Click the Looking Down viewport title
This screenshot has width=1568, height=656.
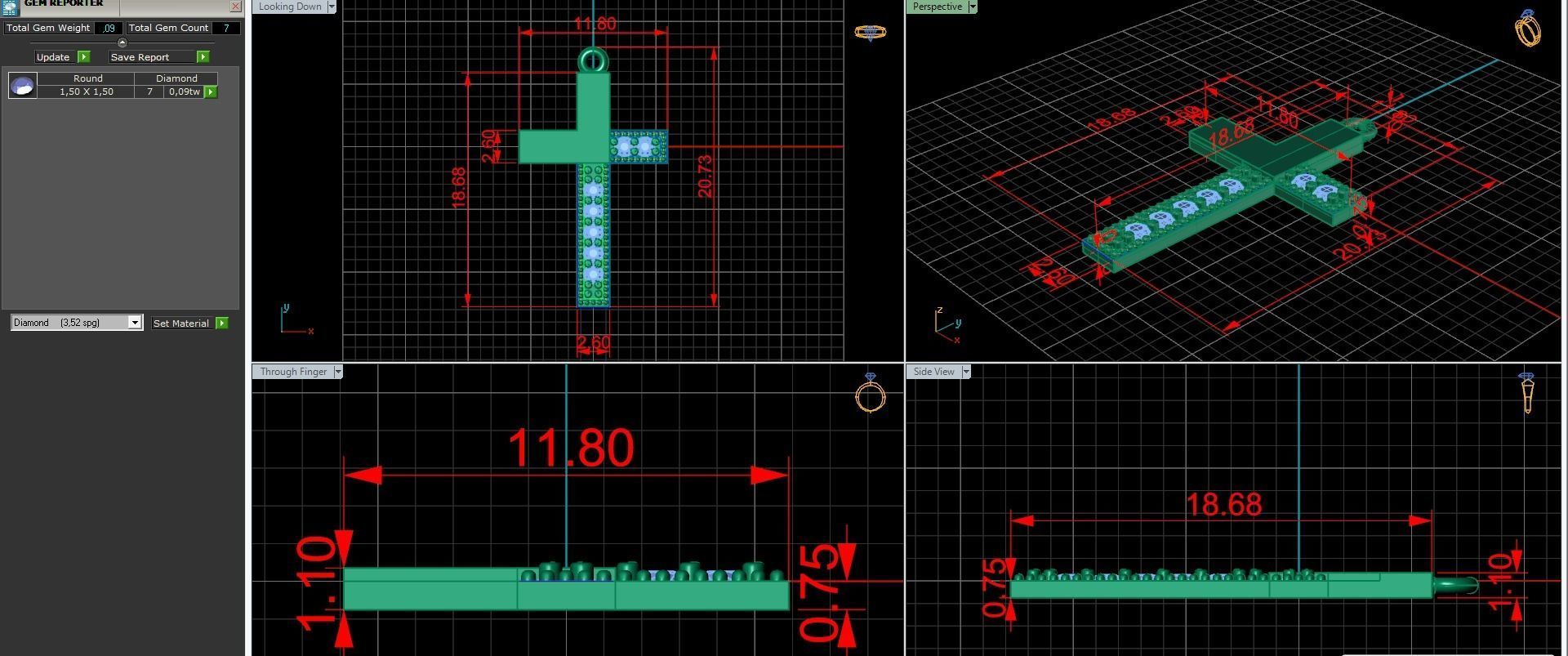(290, 7)
